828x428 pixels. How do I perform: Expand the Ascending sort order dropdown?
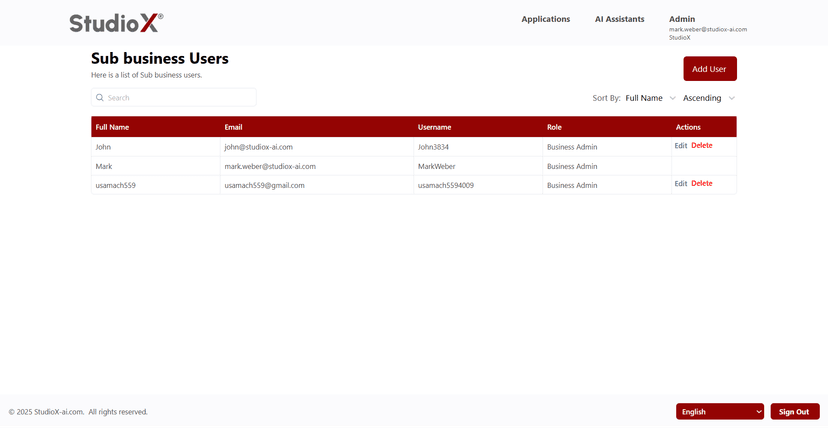(708, 98)
